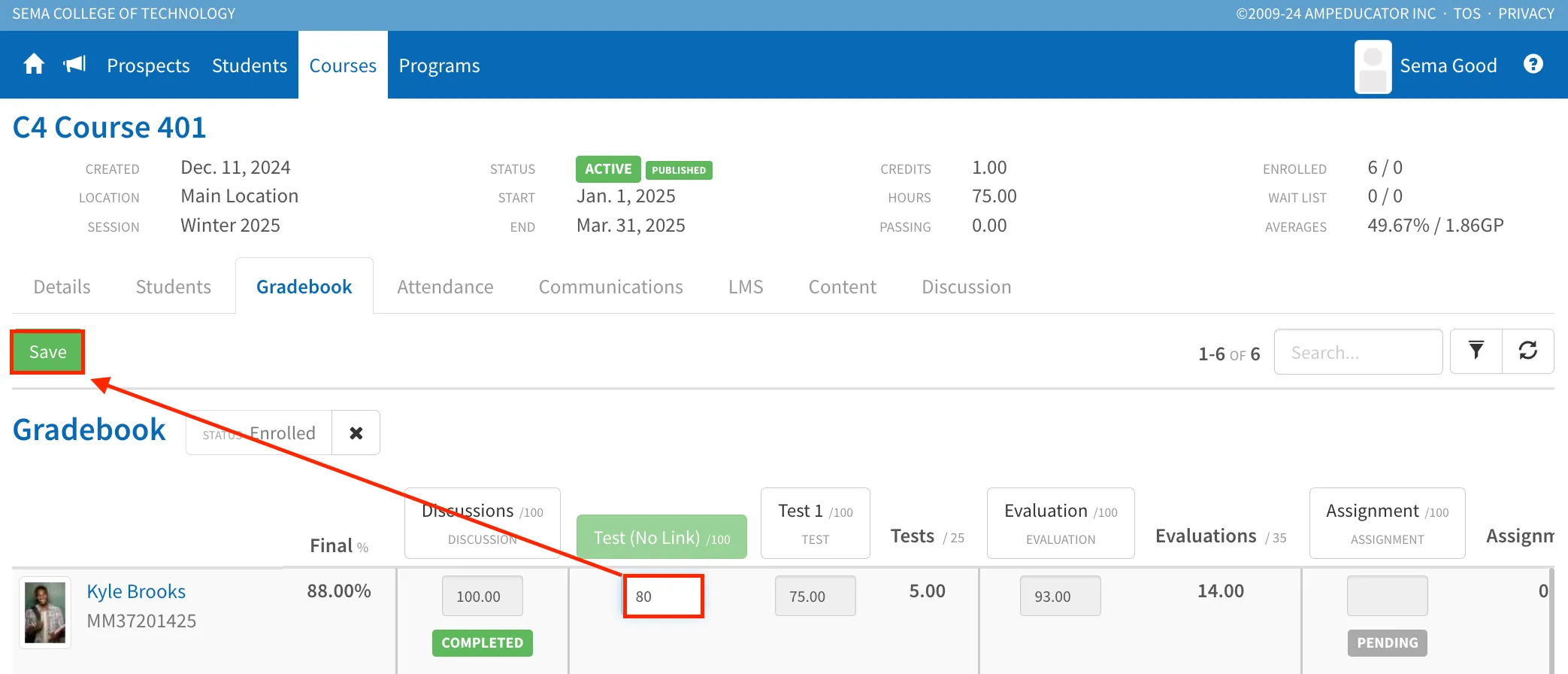Edit Kyle Brooks Test (No Link) grade

(x=663, y=596)
